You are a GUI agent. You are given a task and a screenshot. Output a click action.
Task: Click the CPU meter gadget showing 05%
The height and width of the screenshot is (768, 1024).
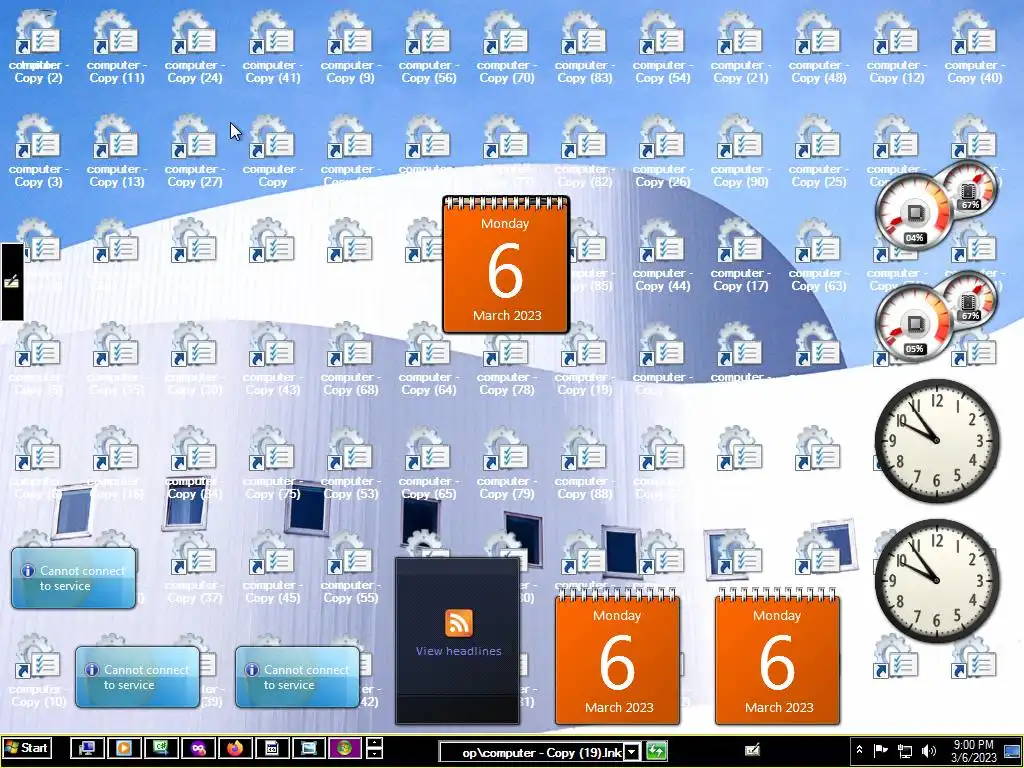(914, 325)
